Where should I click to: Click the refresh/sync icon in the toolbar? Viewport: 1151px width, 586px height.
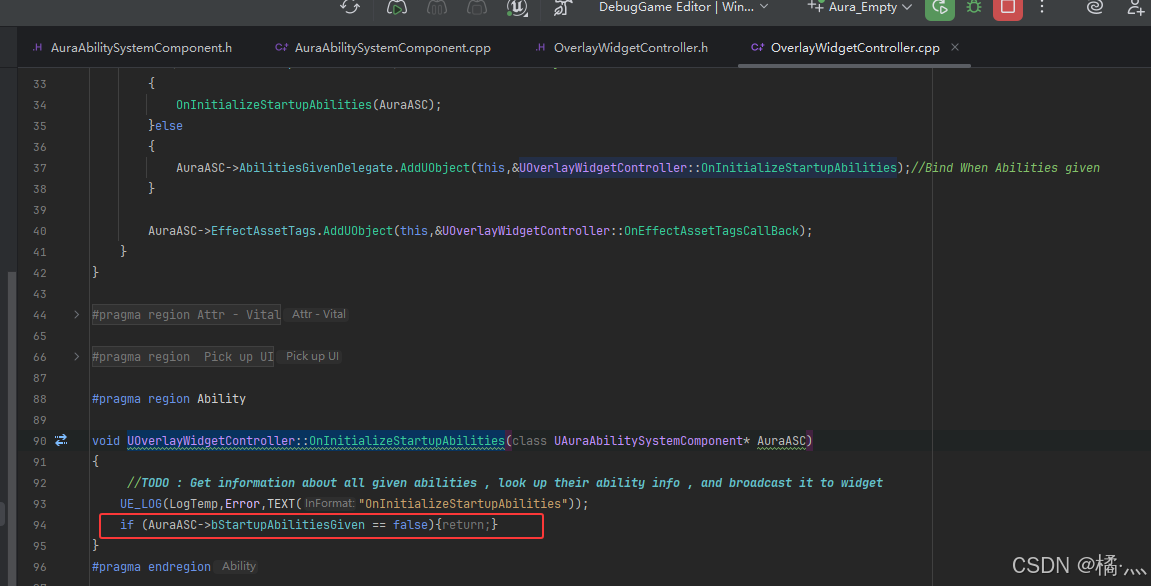[x=350, y=7]
